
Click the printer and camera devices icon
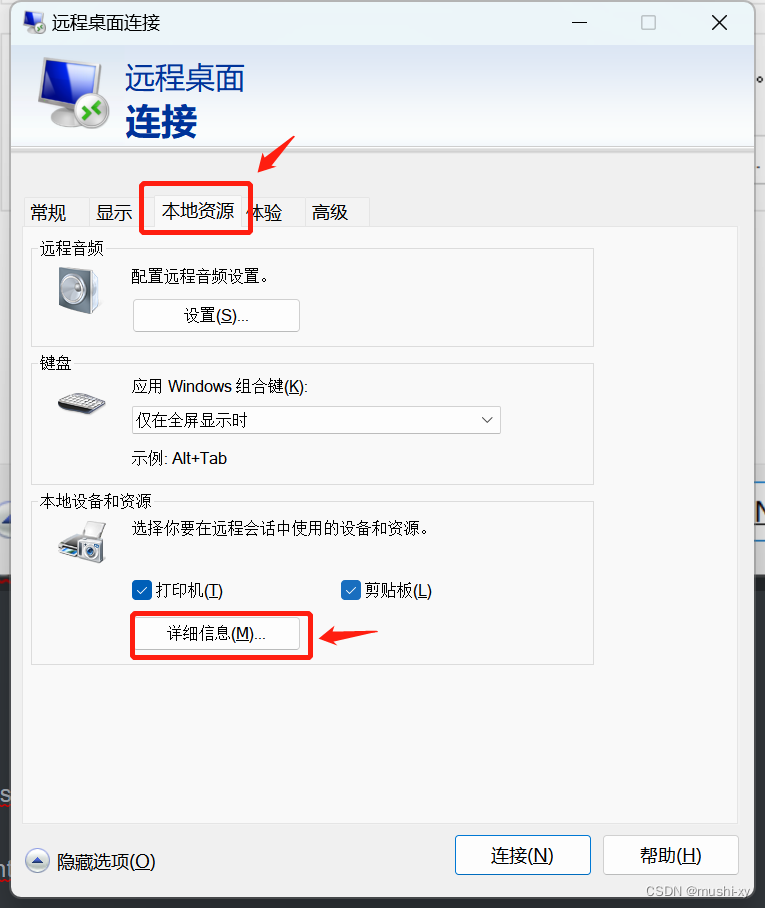[82, 542]
